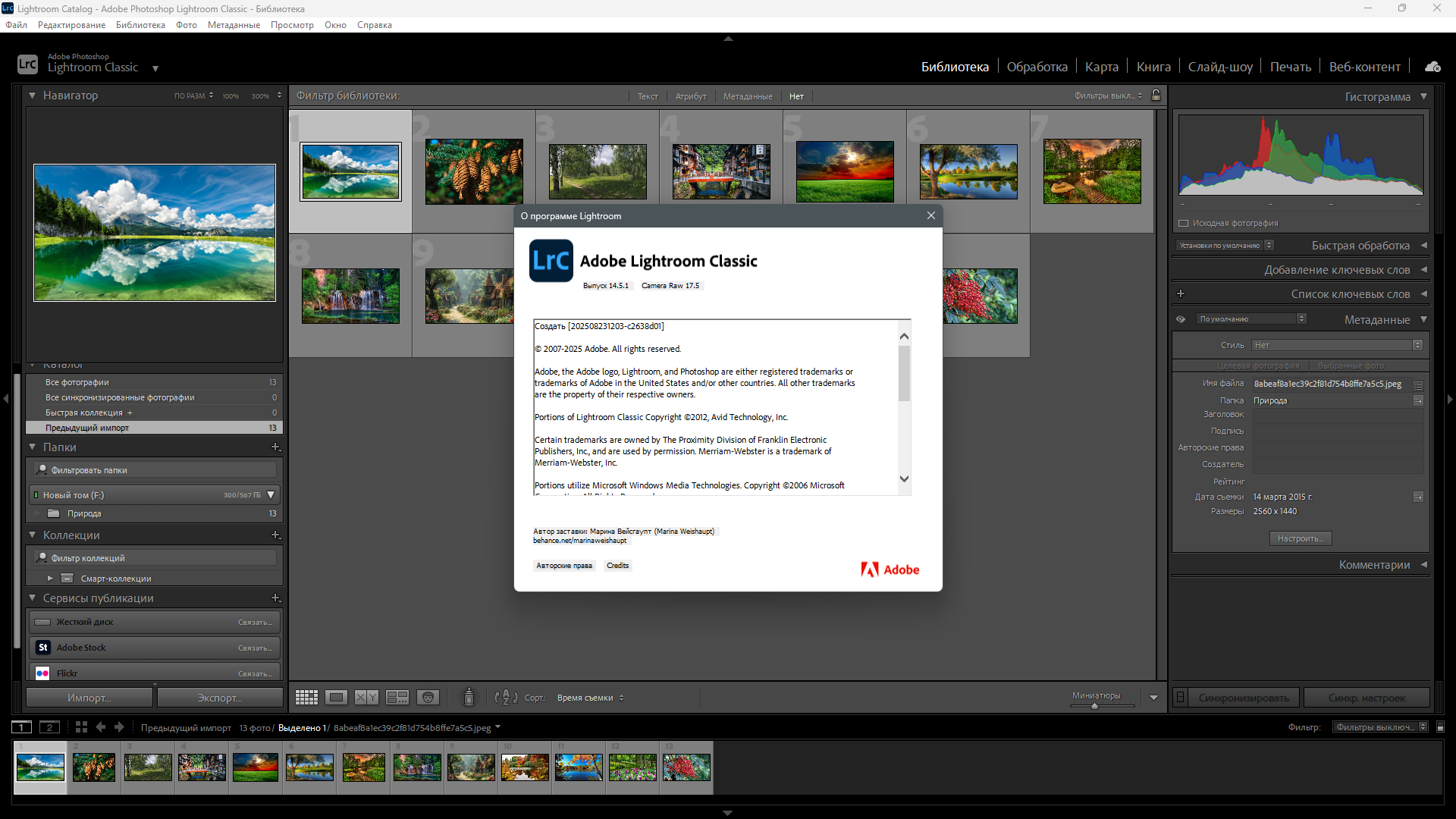The width and height of the screenshot is (1456, 819).
Task: Close the О программе Lightroom dialog
Action: 931,215
